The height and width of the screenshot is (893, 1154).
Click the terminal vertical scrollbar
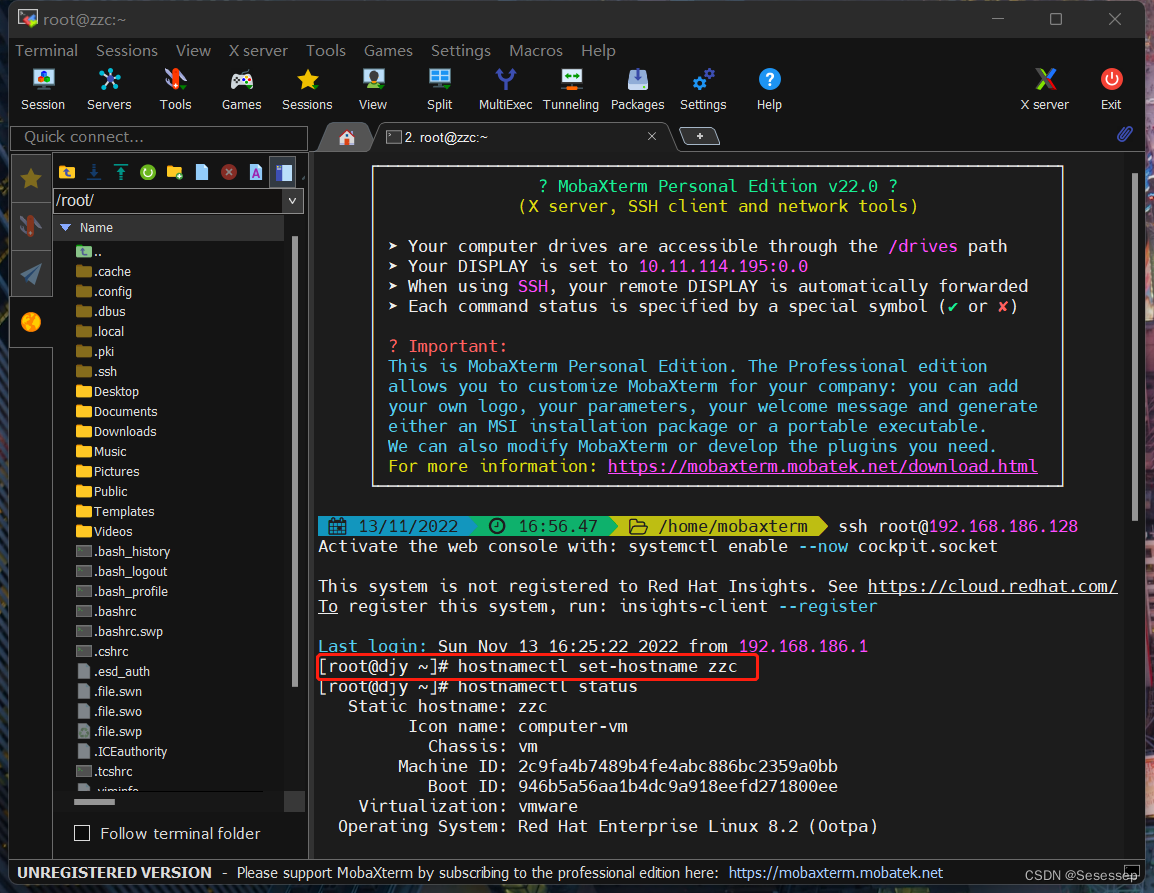pyautogui.click(x=1134, y=346)
